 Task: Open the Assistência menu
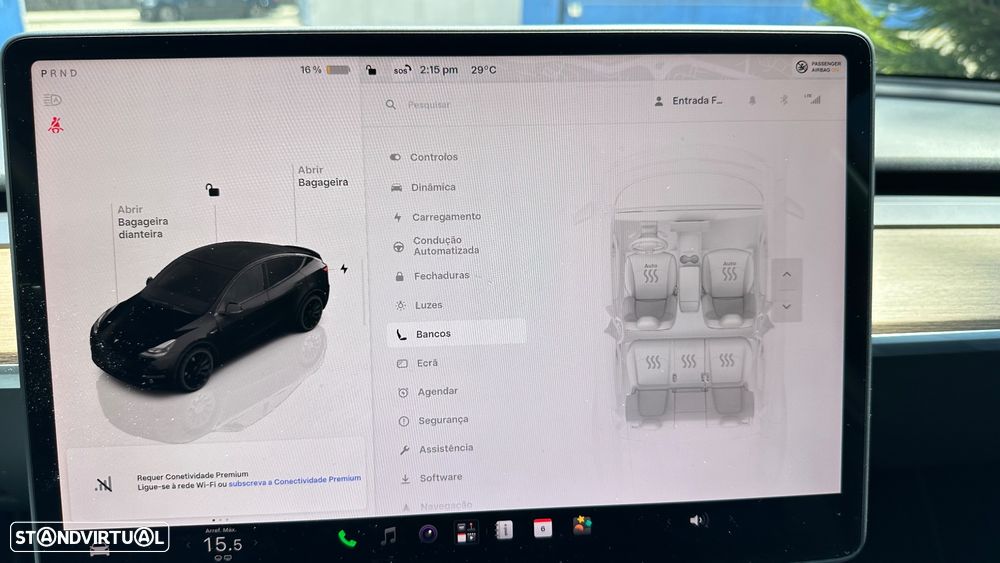tap(437, 449)
